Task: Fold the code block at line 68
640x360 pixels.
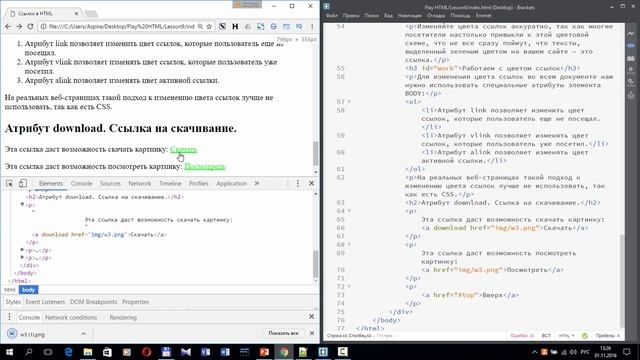Action: coord(349,244)
